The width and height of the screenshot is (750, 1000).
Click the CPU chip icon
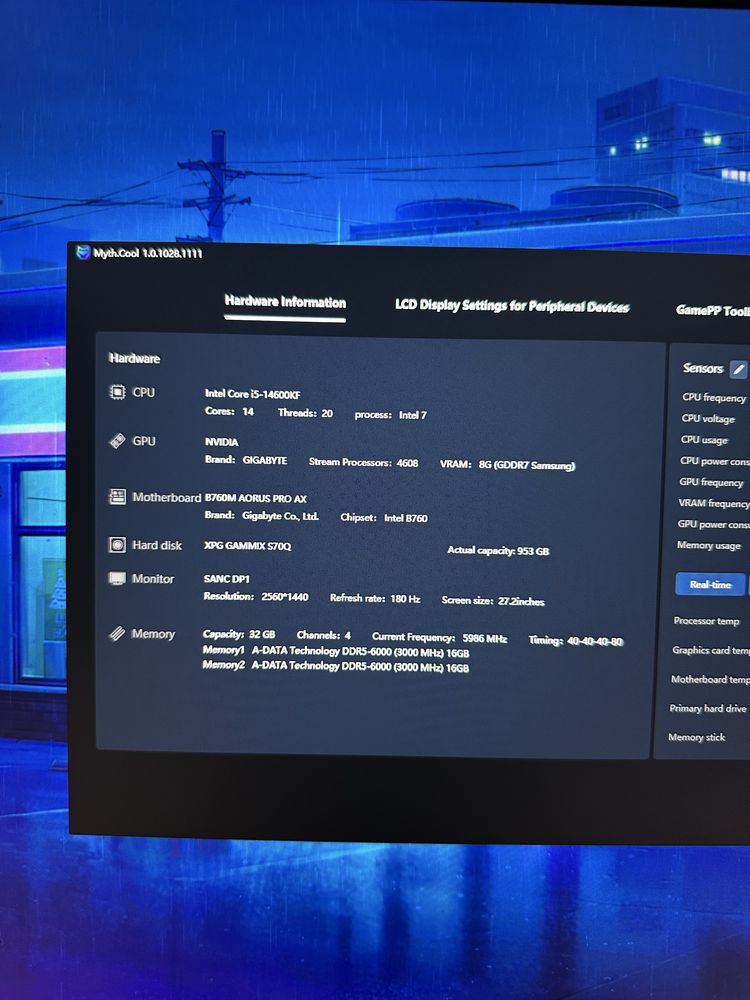(x=117, y=392)
